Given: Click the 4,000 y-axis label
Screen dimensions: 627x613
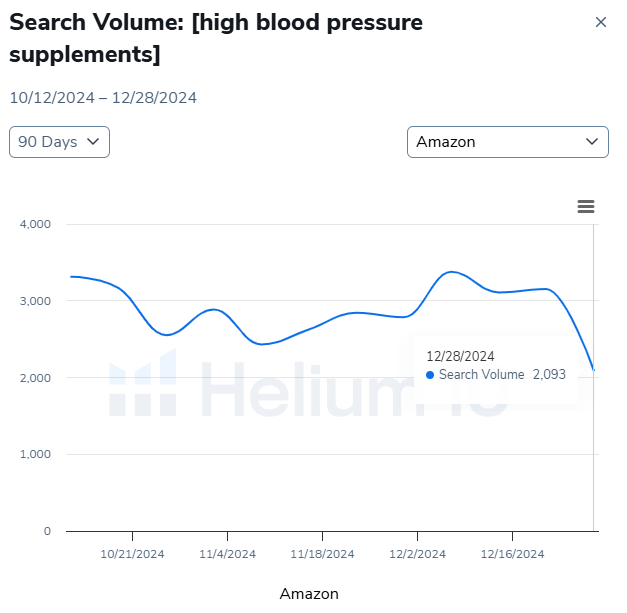Looking at the screenshot, I should [x=35, y=224].
